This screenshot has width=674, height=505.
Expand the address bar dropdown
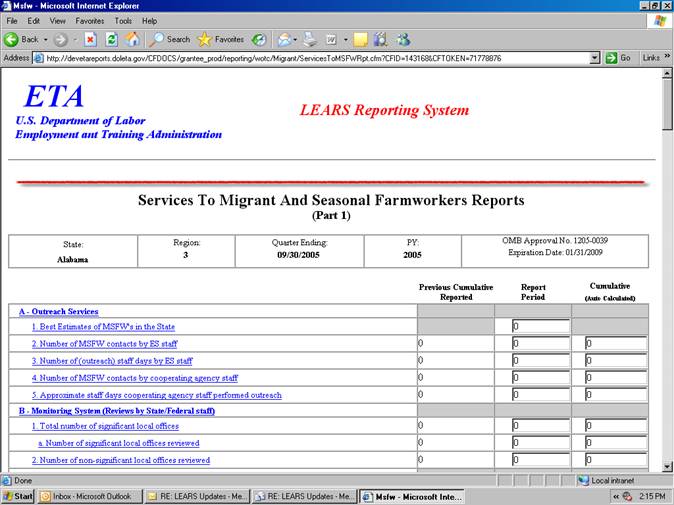(x=595, y=58)
